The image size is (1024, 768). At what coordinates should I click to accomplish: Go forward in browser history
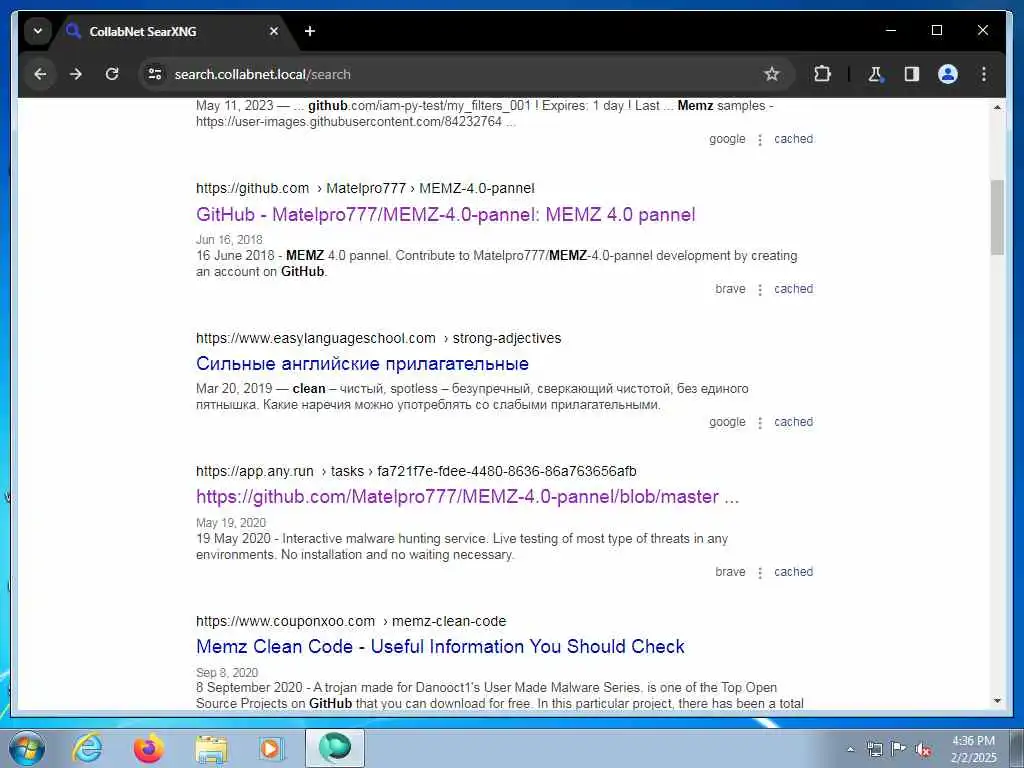(76, 74)
